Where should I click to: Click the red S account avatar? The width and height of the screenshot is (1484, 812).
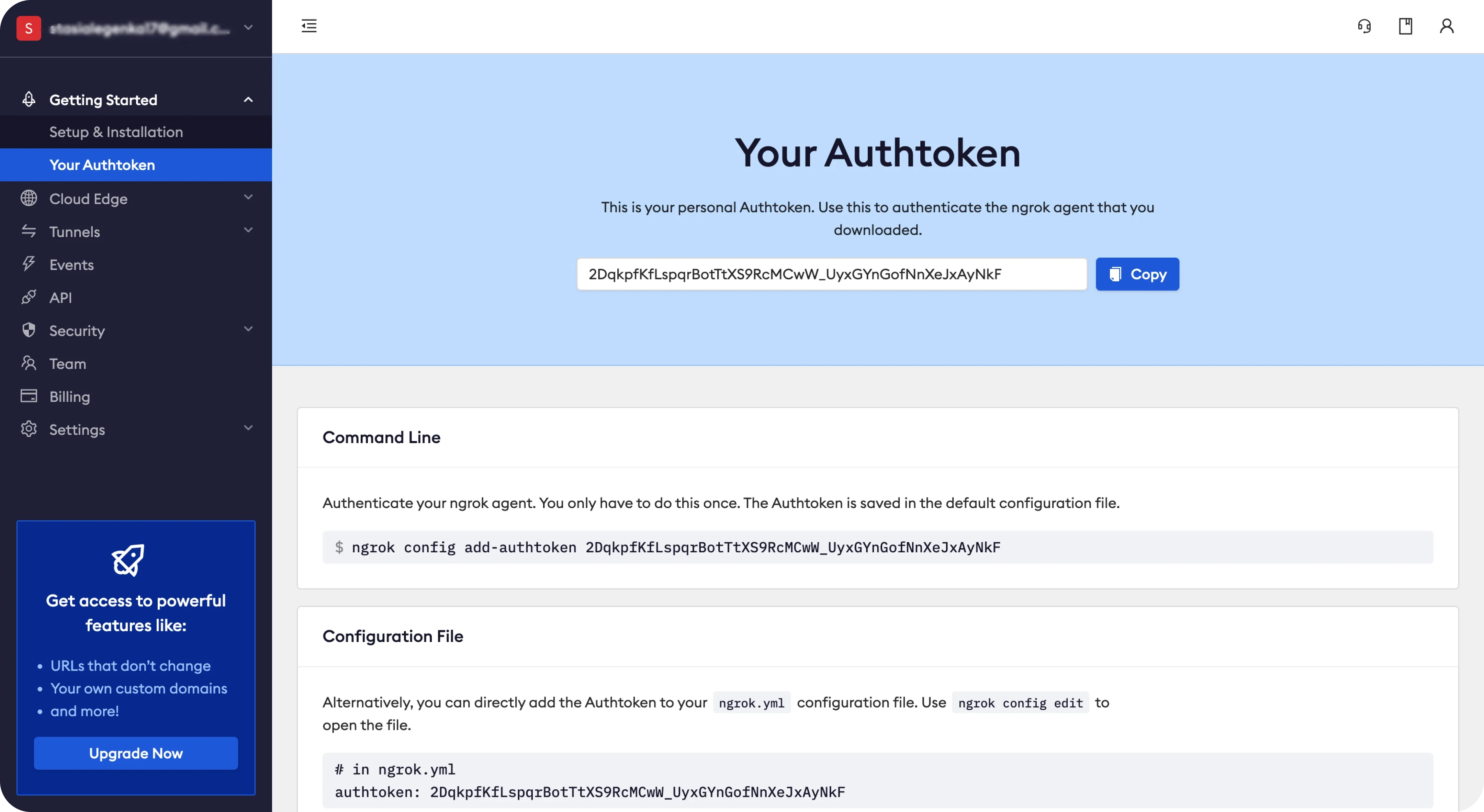click(x=28, y=28)
